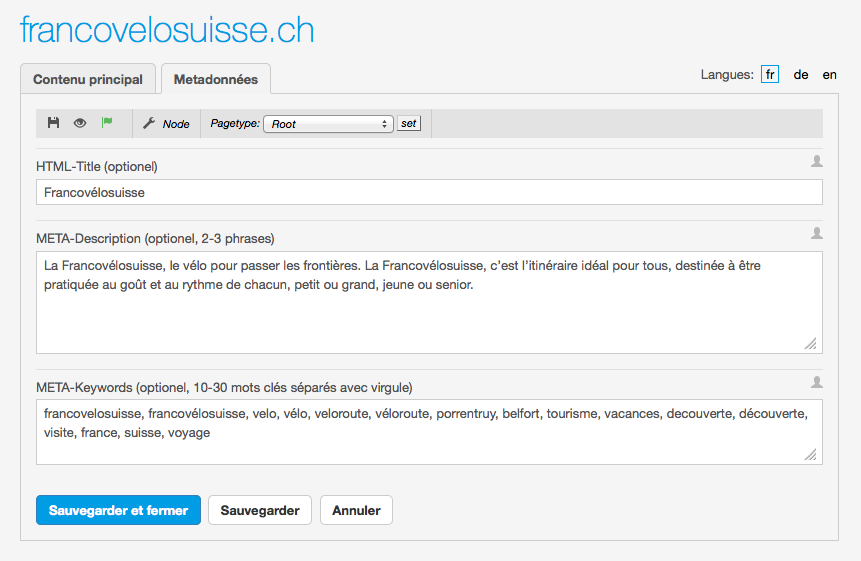Screen dimensions: 861x561
Task: Switch to the Contenu principal tab
Action: click(x=88, y=79)
